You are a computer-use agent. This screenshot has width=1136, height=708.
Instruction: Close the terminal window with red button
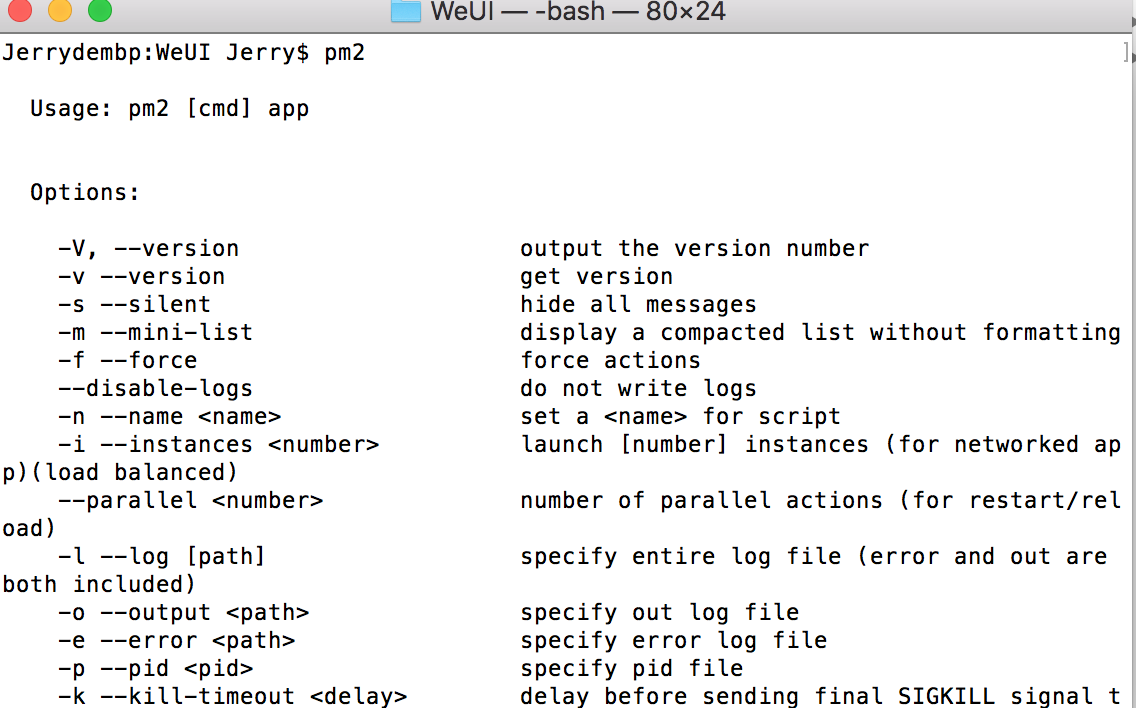(x=20, y=11)
